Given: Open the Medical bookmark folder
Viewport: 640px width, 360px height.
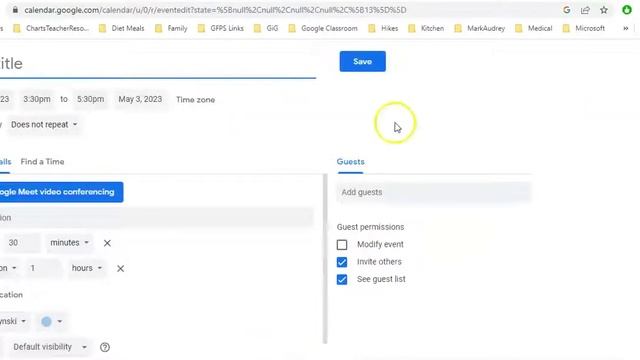Looking at the screenshot, I should 533,28.
